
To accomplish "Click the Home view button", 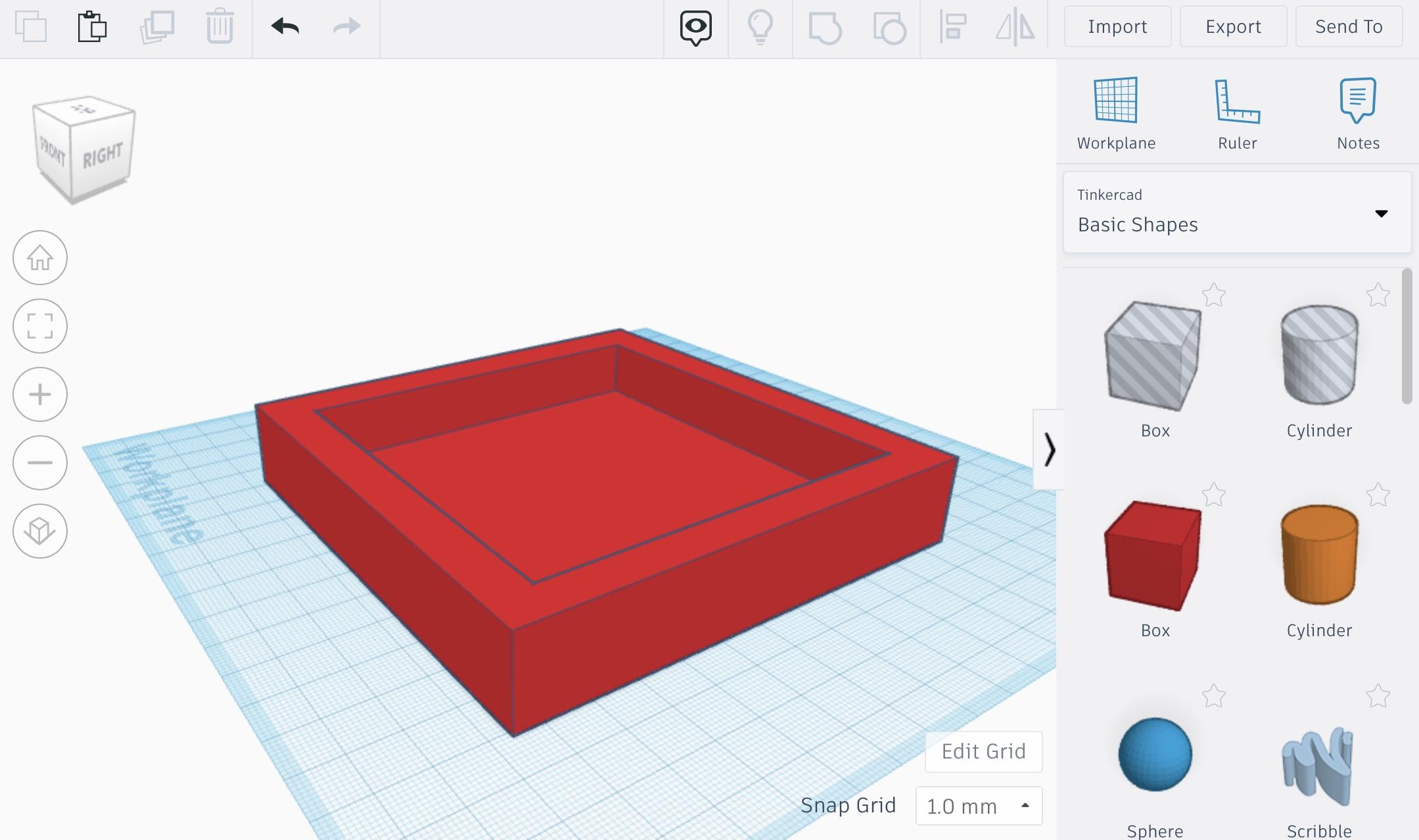I will [40, 258].
